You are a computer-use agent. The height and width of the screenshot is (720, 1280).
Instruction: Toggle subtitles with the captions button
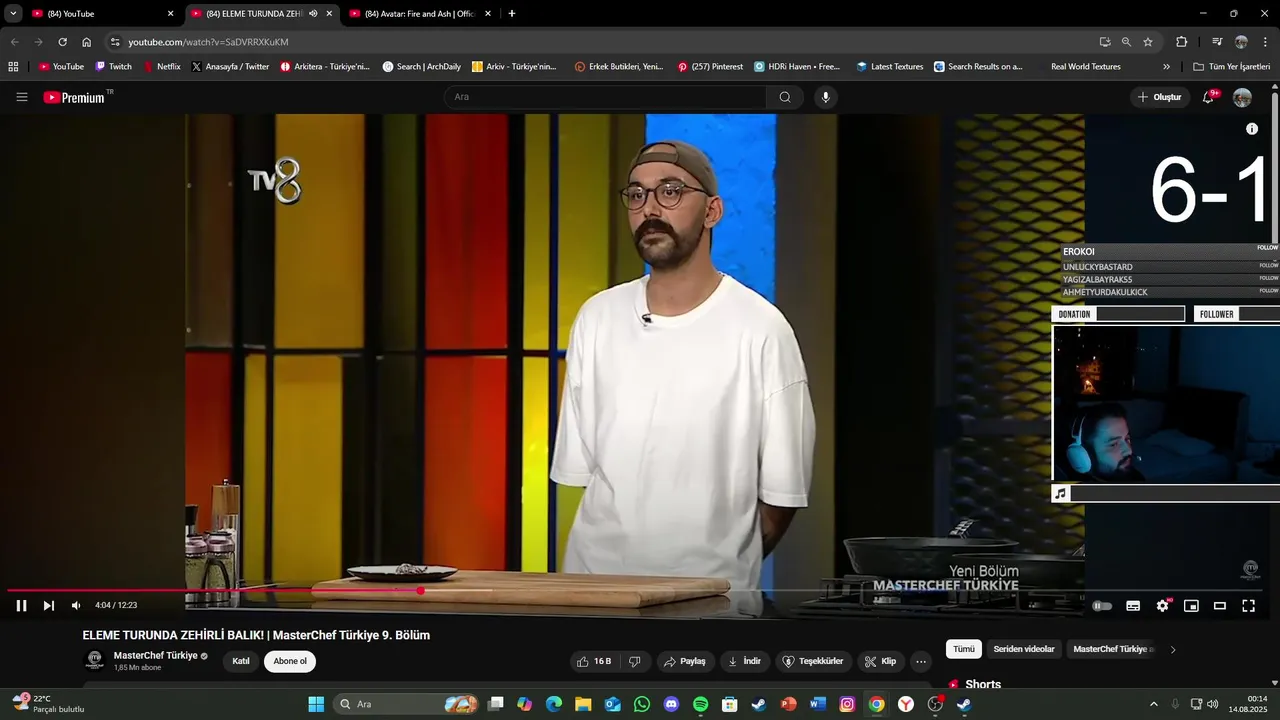(1133, 605)
